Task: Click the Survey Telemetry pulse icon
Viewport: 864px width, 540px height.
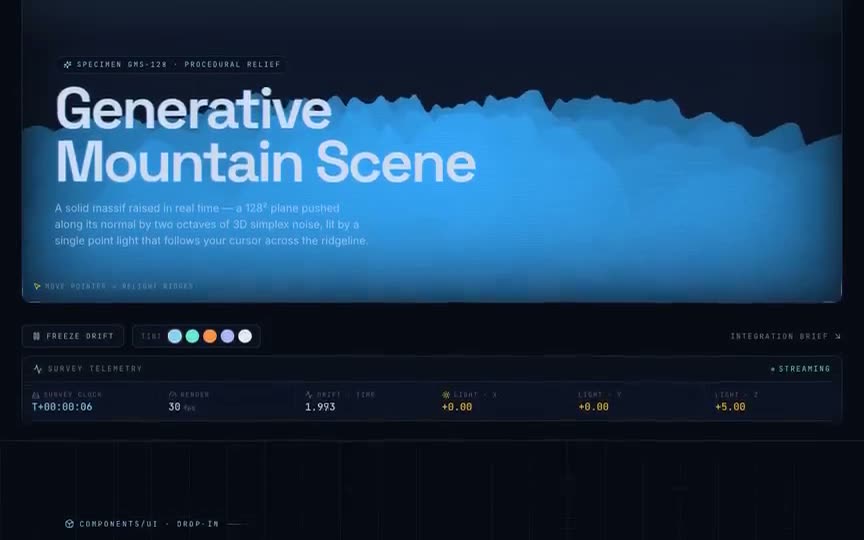Action: pos(37,369)
